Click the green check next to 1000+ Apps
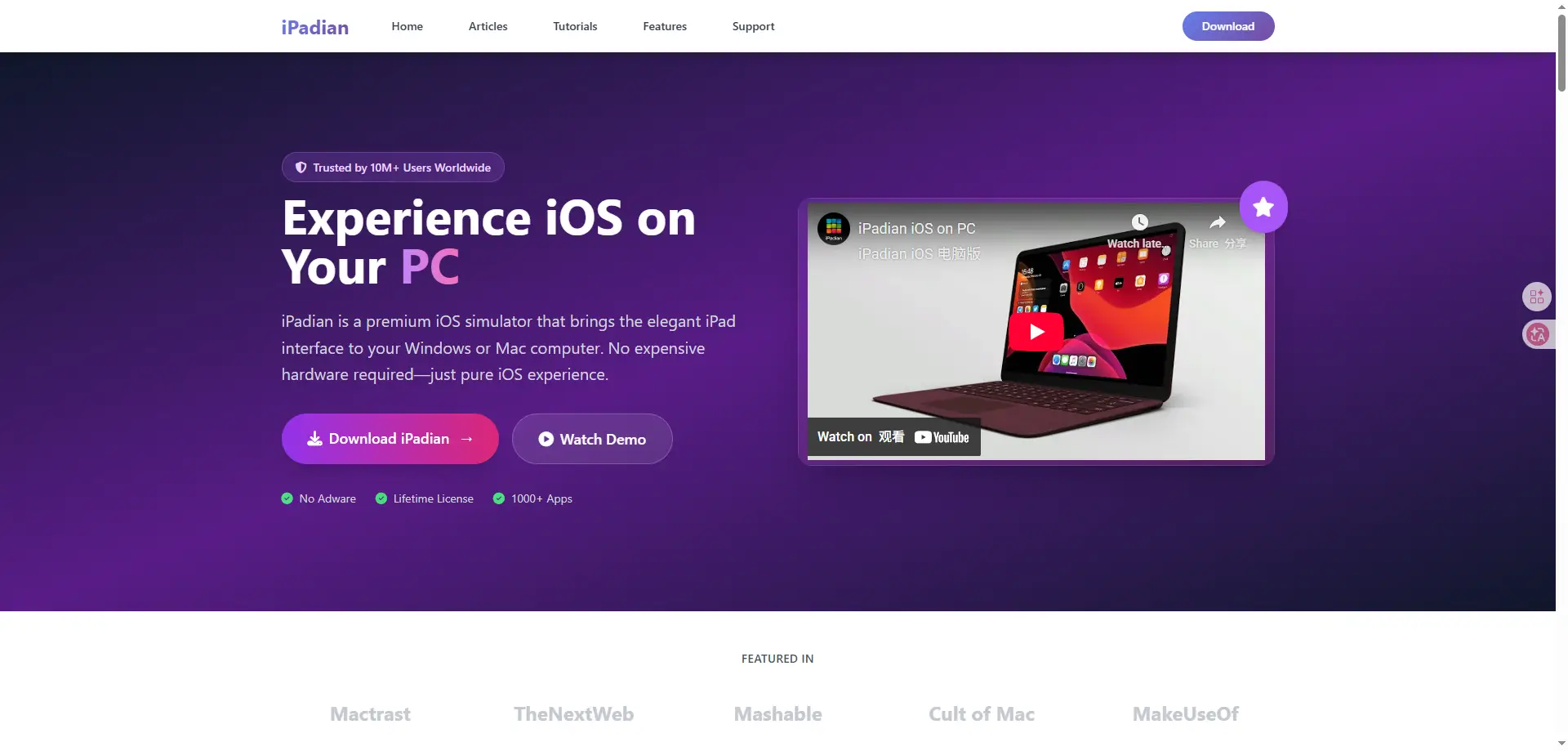The height and width of the screenshot is (751, 1568). point(499,498)
